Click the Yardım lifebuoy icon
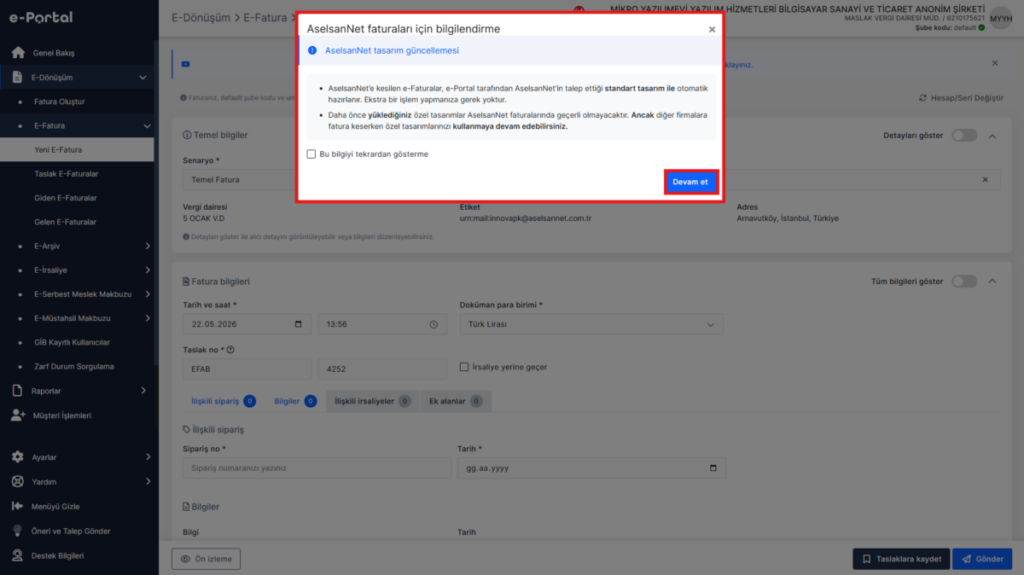1024x575 pixels. click(x=18, y=482)
